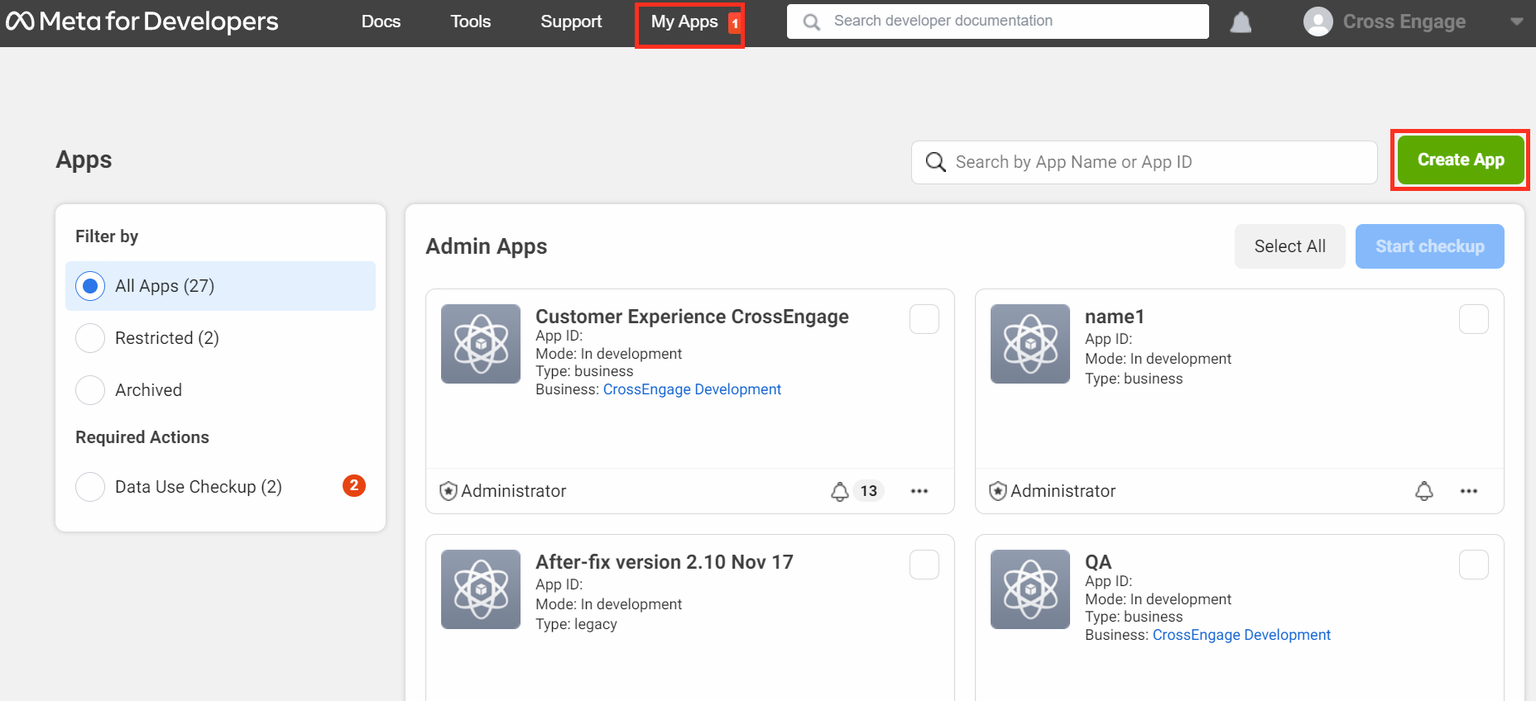The image size is (1536, 701).
Task: Click the Select All button
Action: pyautogui.click(x=1290, y=246)
